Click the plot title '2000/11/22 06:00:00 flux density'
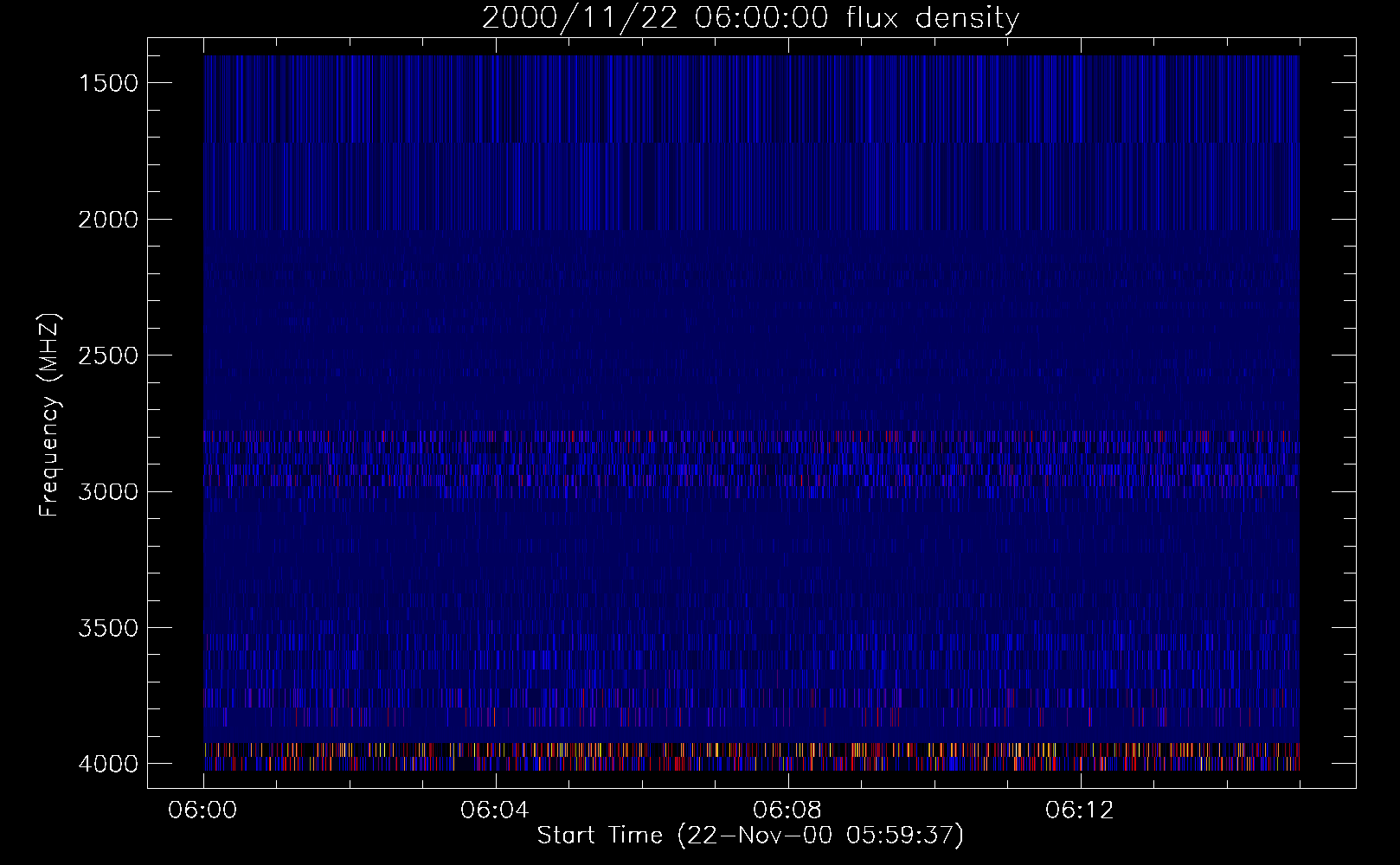Viewport: 1400px width, 865px height. point(750,18)
